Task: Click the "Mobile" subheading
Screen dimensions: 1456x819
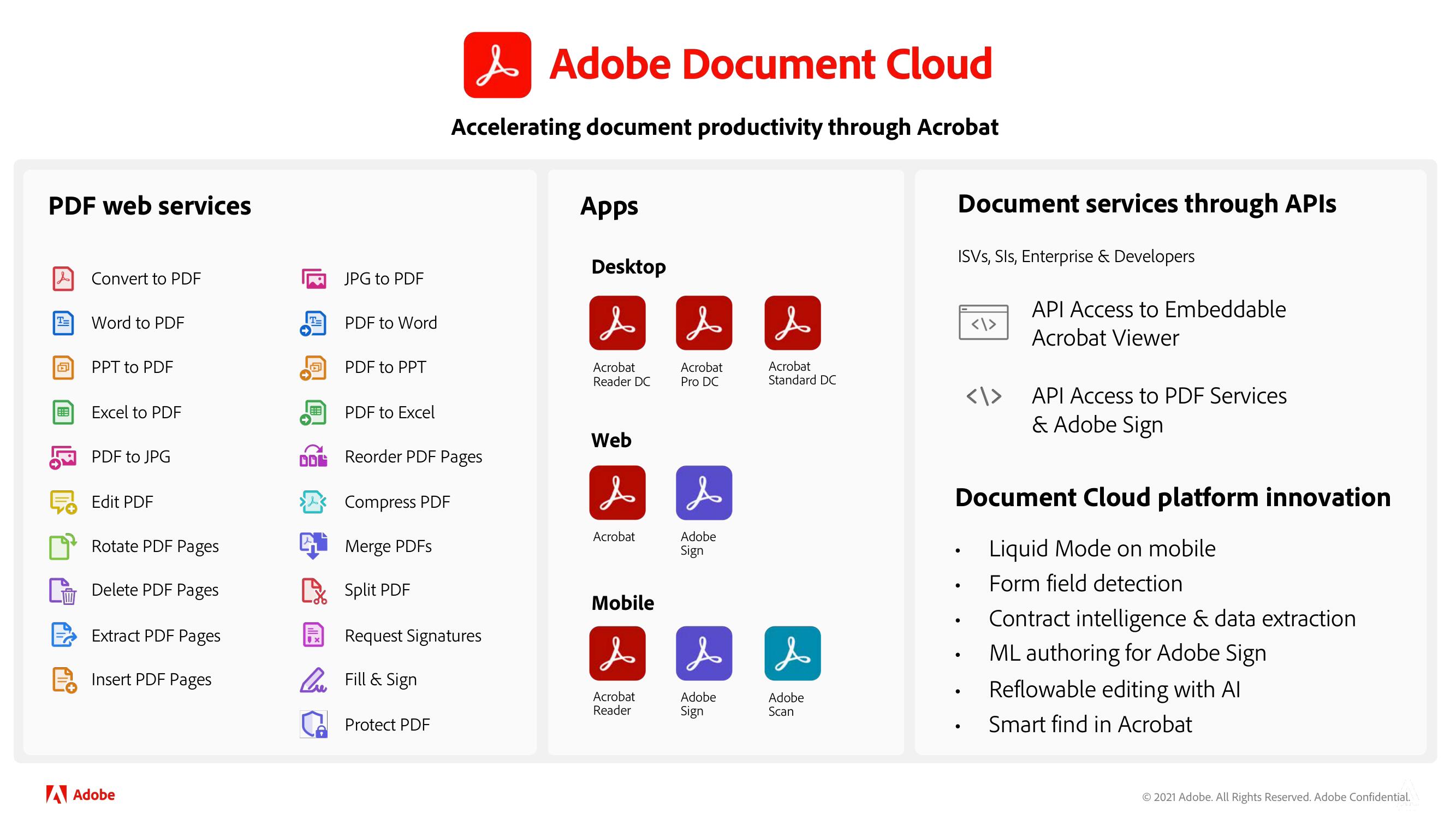Action: pos(622,603)
